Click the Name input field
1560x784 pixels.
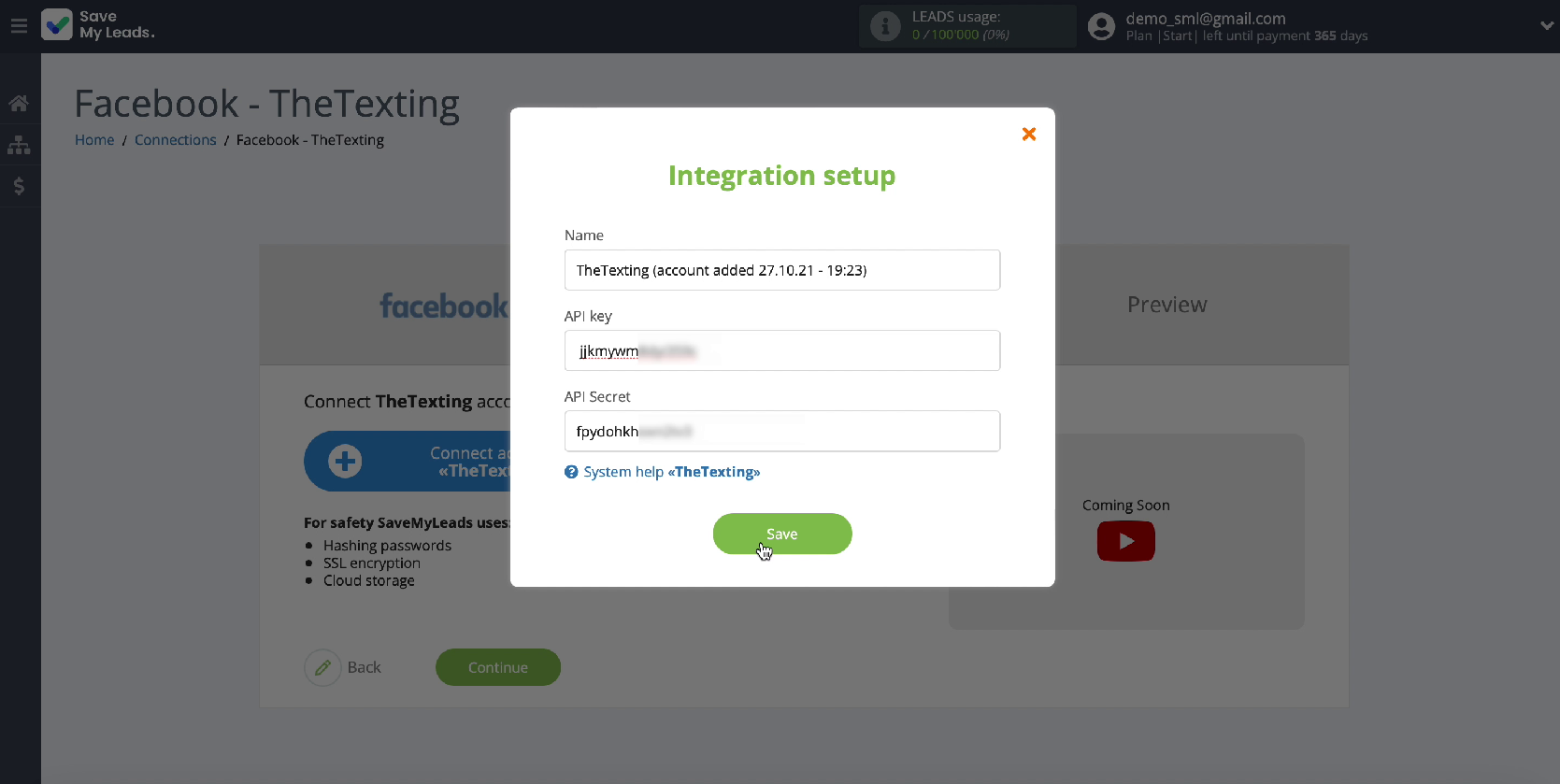tap(781, 270)
